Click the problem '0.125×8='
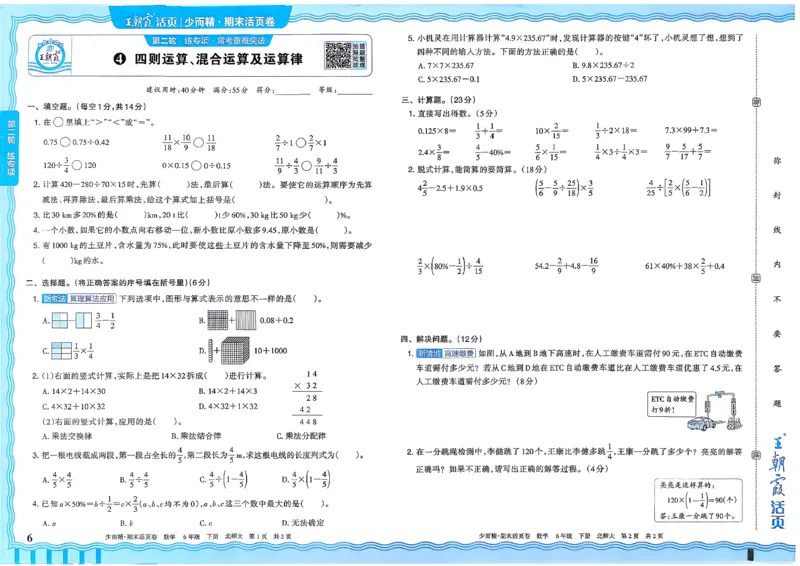The height and width of the screenshot is (566, 800). click(437, 131)
